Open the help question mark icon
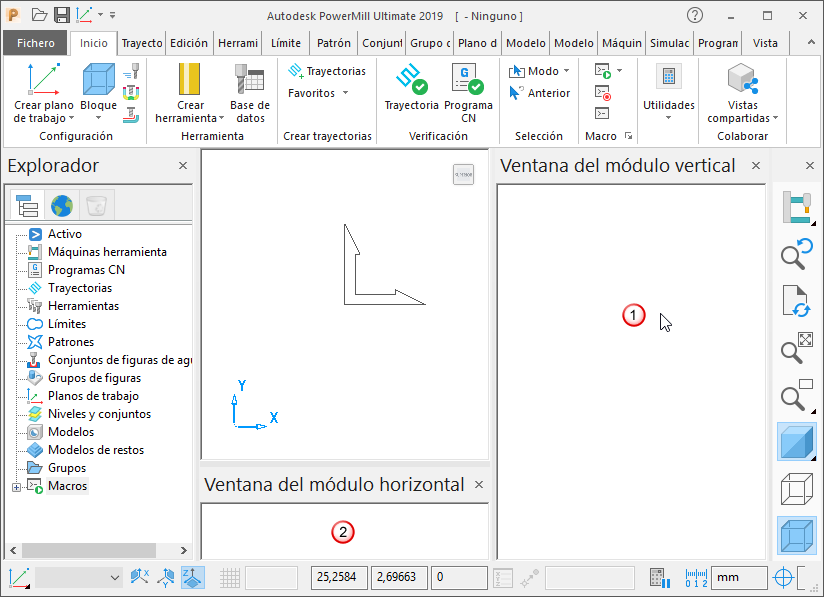Viewport: 824px width, 597px height. pos(695,15)
